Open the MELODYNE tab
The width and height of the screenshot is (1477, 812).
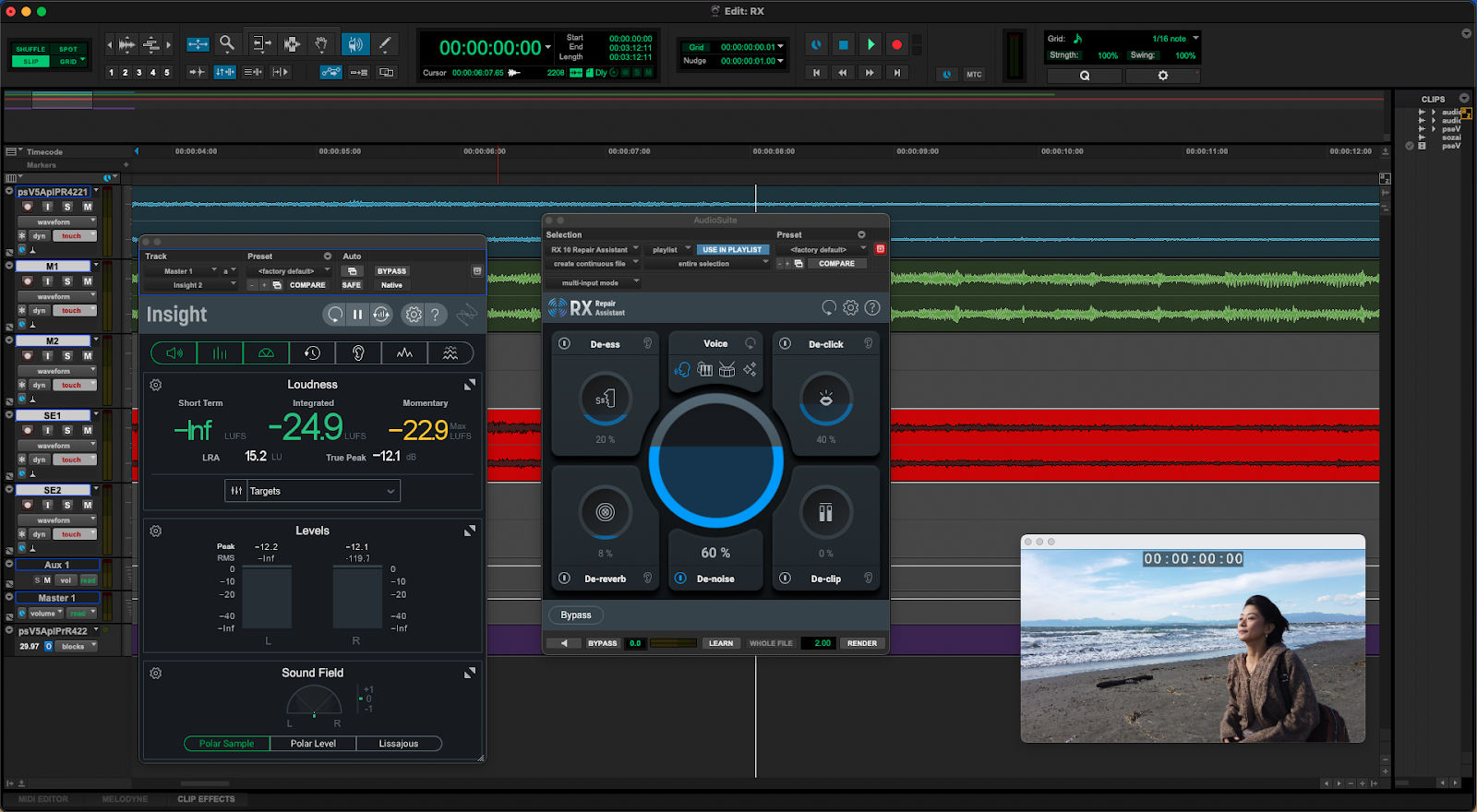point(125,799)
